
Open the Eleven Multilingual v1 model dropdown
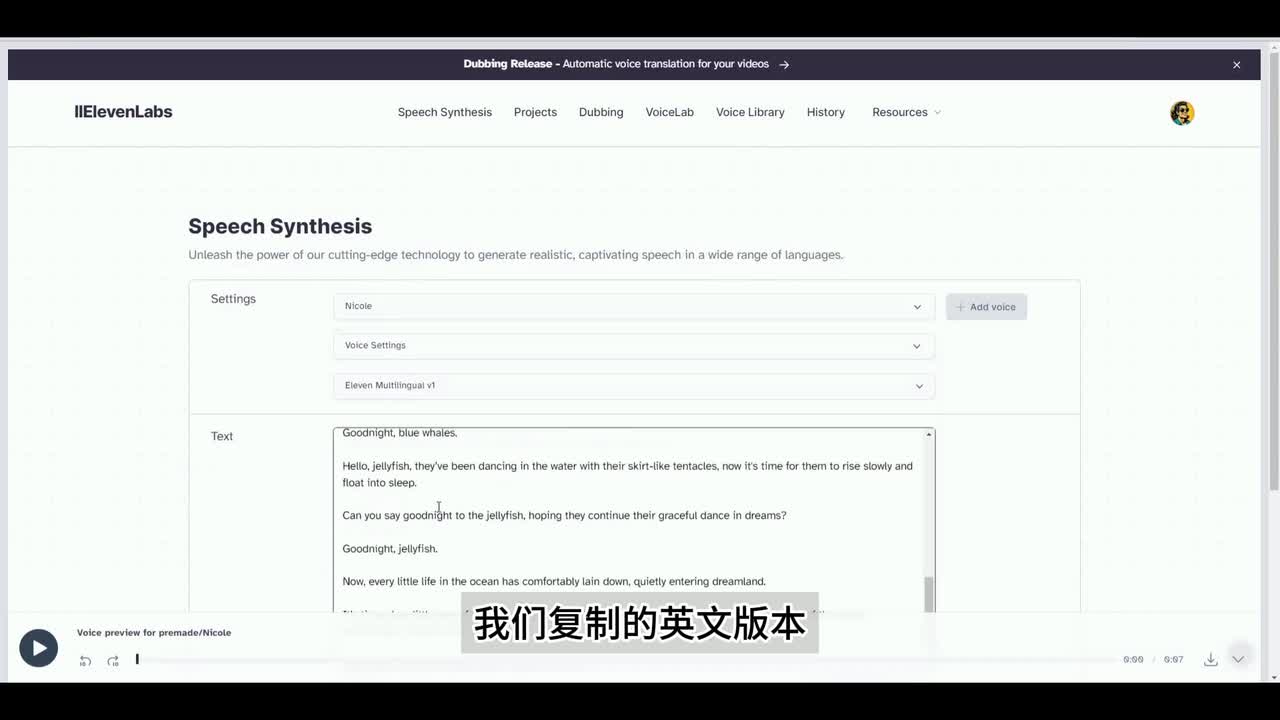click(633, 386)
